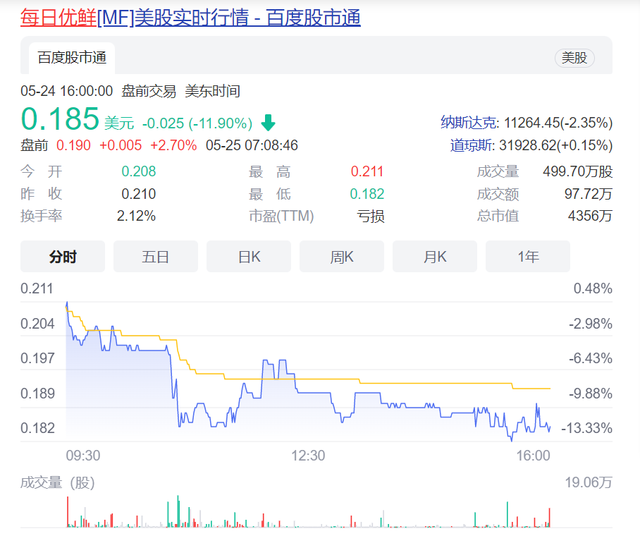Click the 0.182 left axis label on chart

pyautogui.click(x=37, y=428)
